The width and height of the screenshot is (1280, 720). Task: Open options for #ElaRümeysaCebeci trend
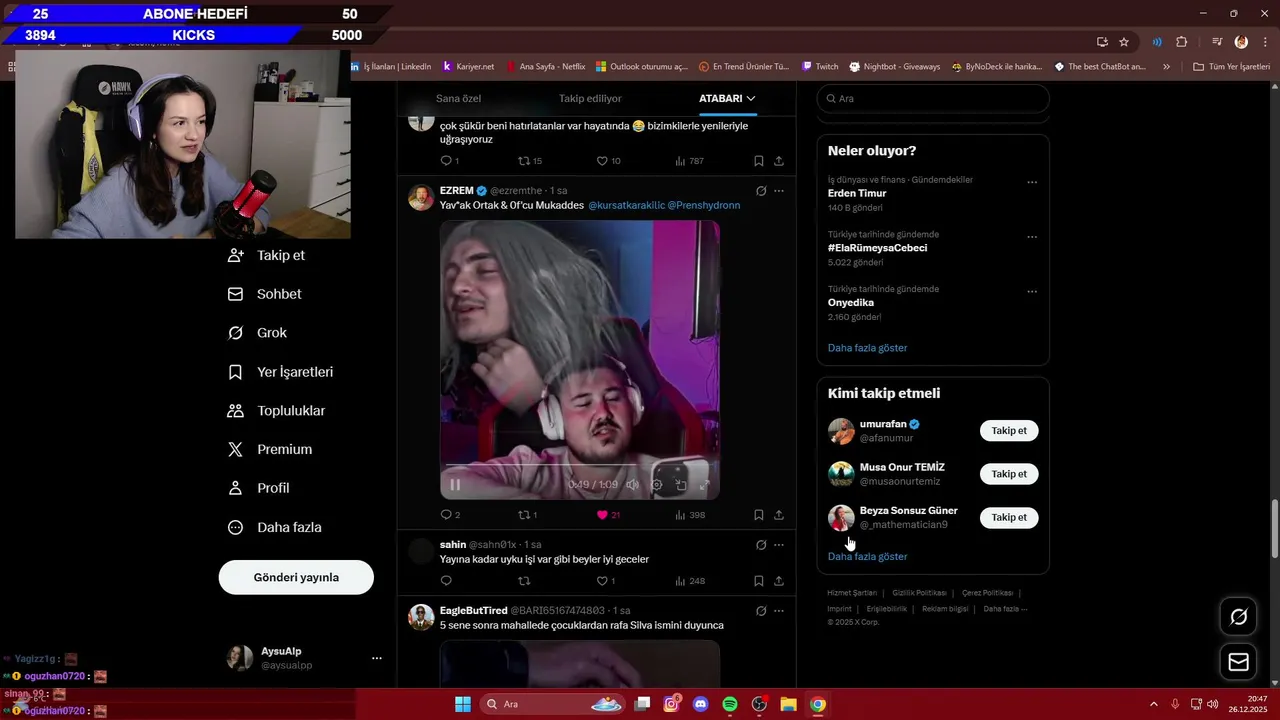click(x=1032, y=238)
